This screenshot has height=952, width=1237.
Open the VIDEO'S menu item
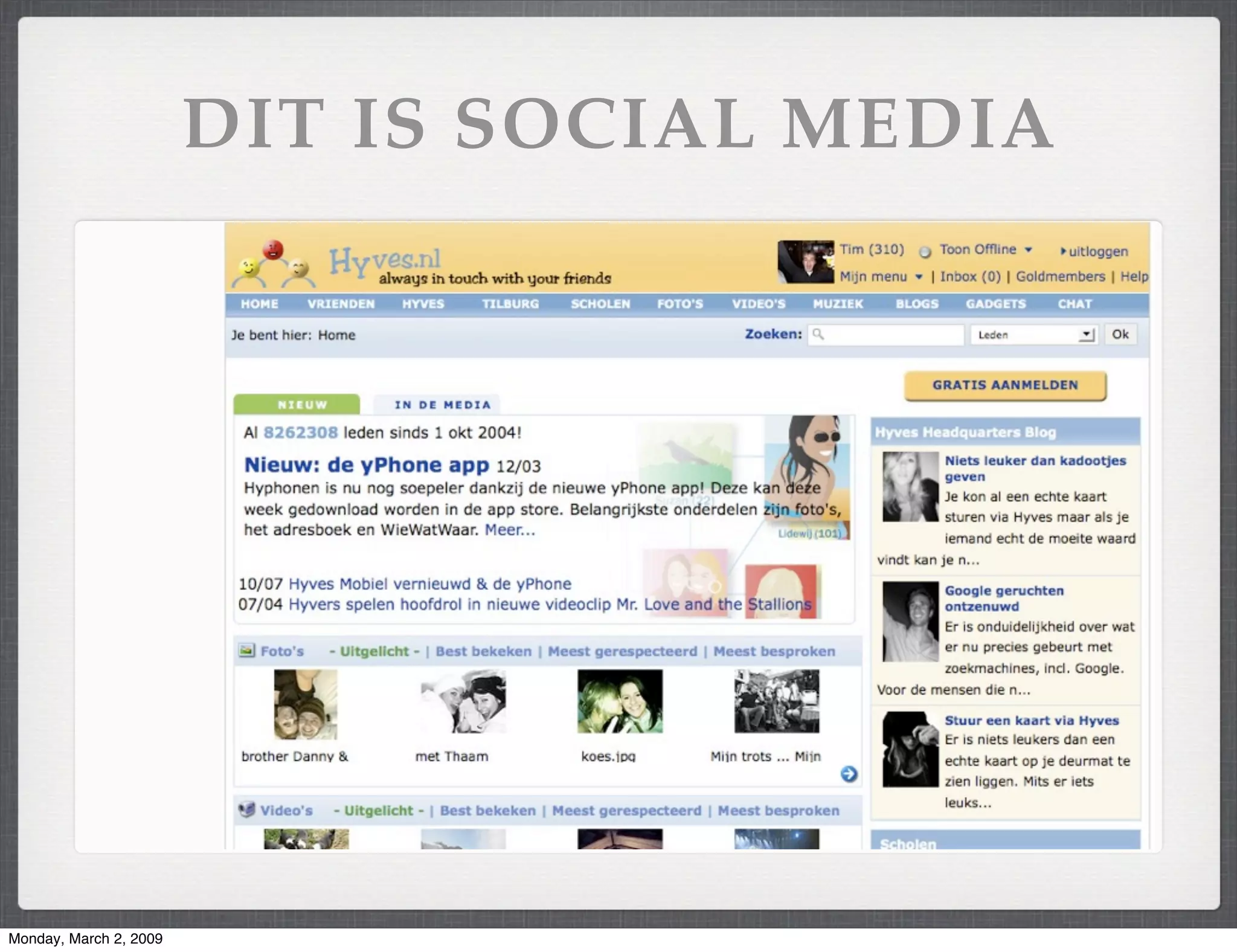tap(759, 304)
